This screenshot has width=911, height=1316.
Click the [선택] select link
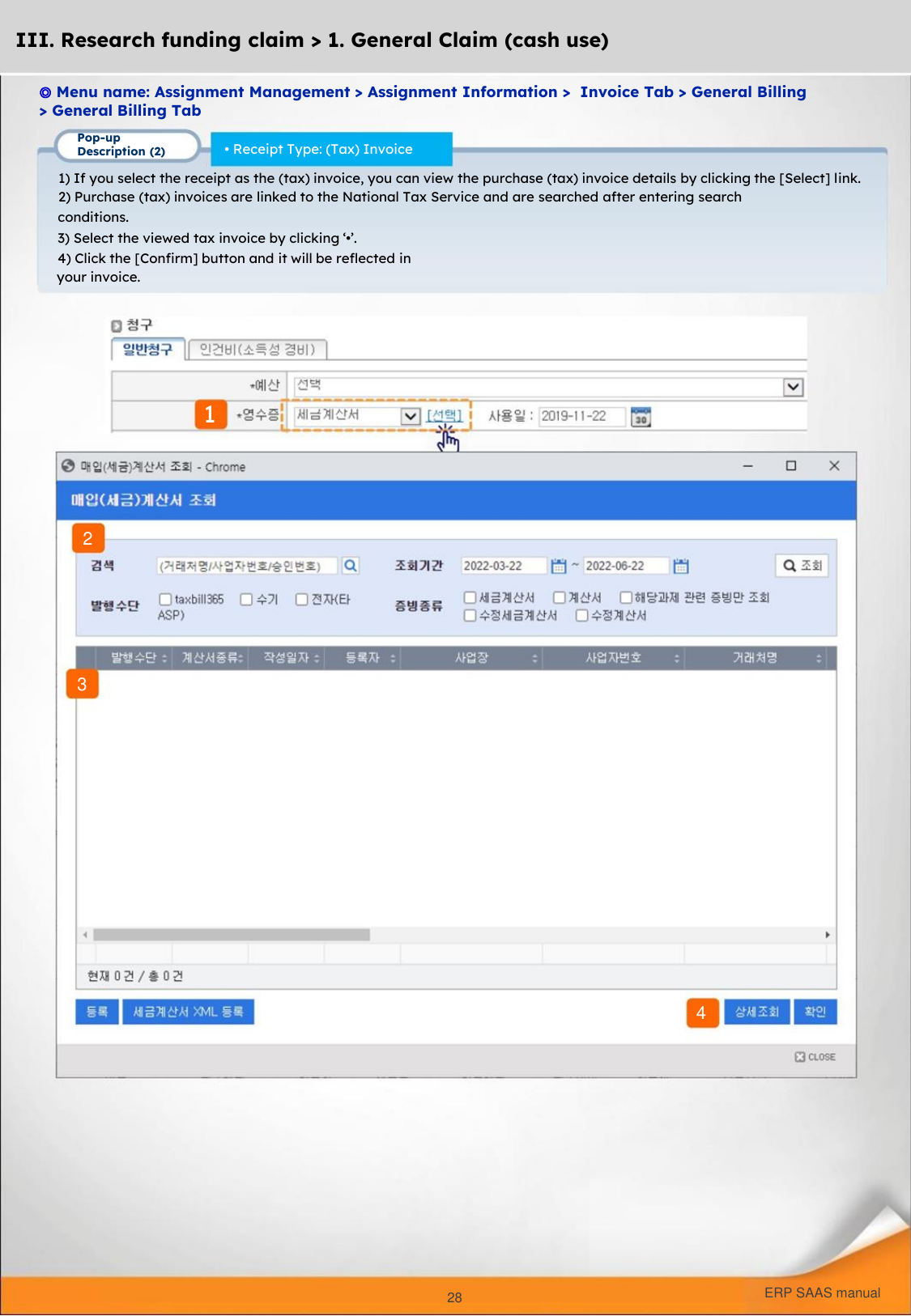pyautogui.click(x=445, y=415)
